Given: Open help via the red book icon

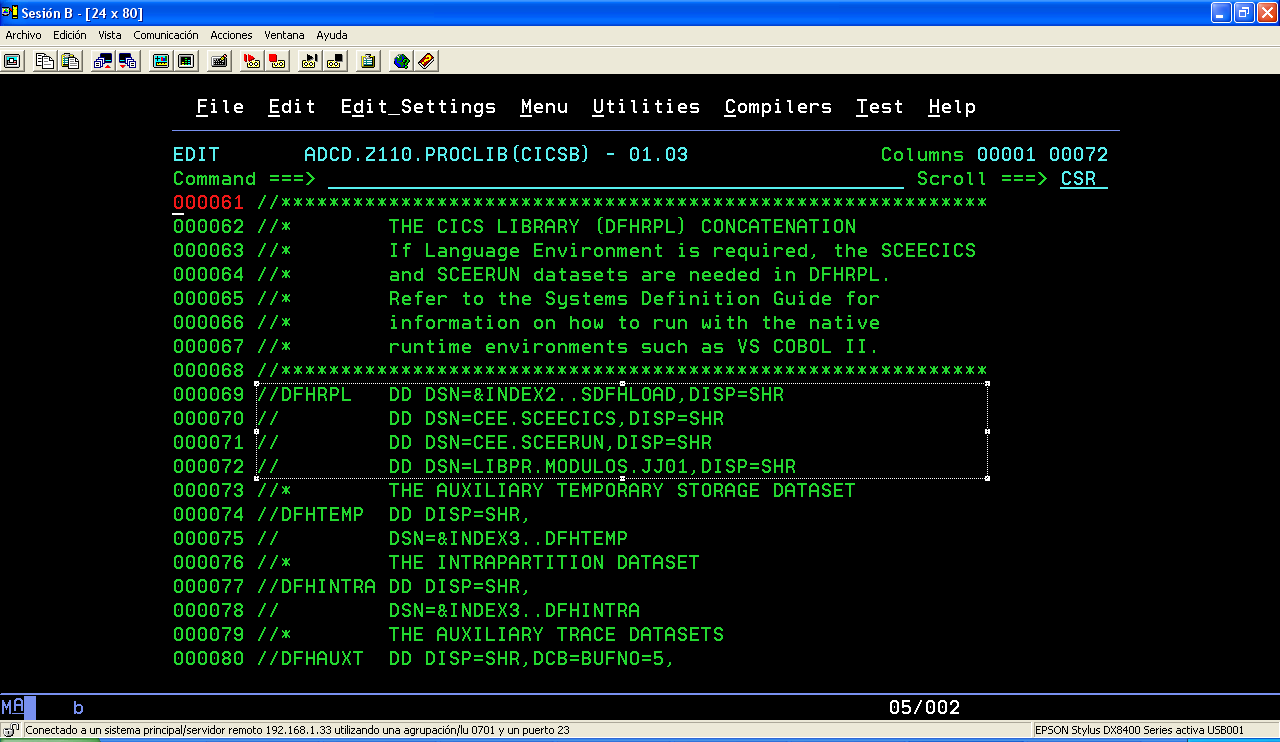Looking at the screenshot, I should coord(423,61).
